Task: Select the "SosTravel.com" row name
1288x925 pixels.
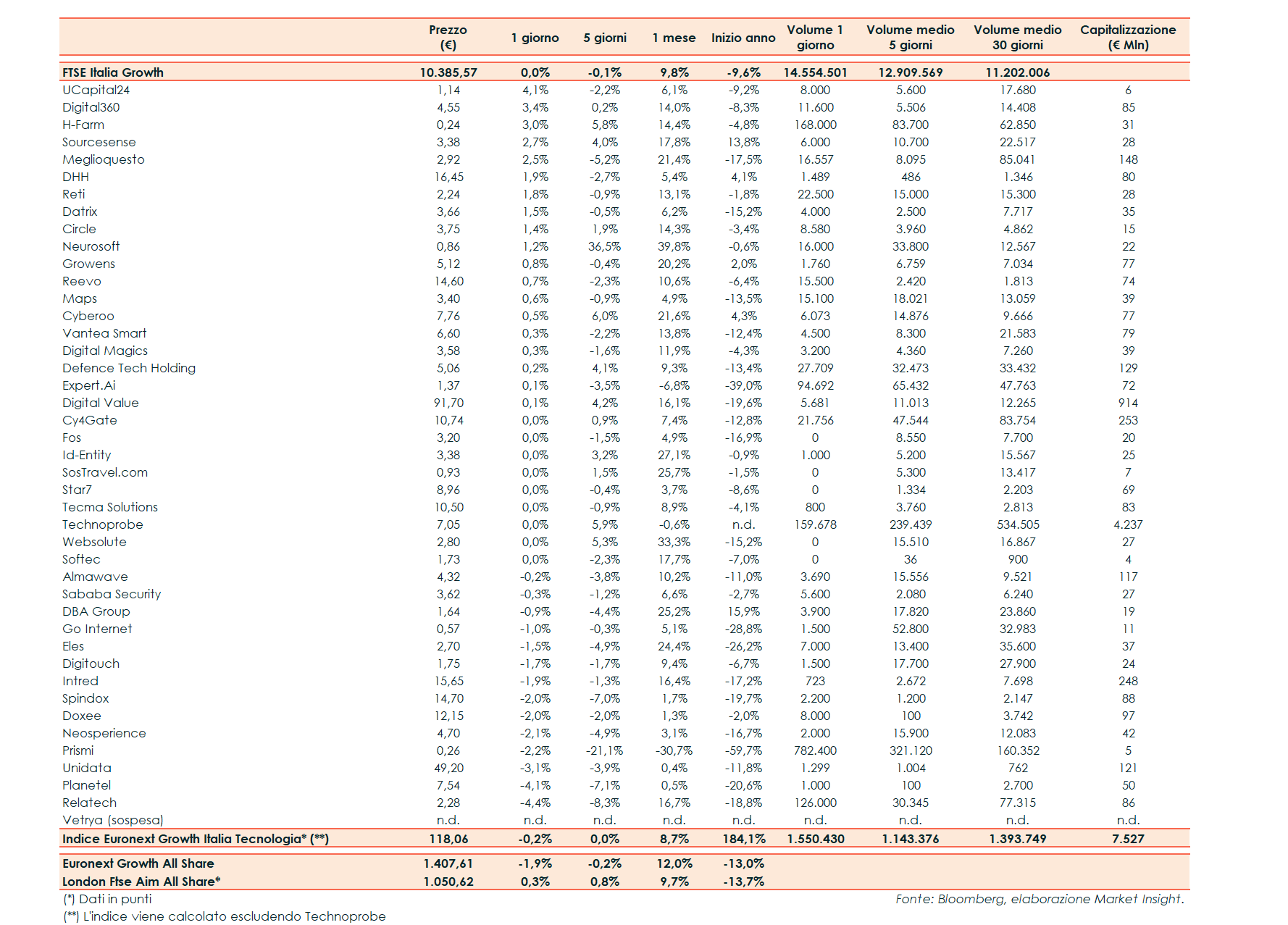Action: (105, 472)
